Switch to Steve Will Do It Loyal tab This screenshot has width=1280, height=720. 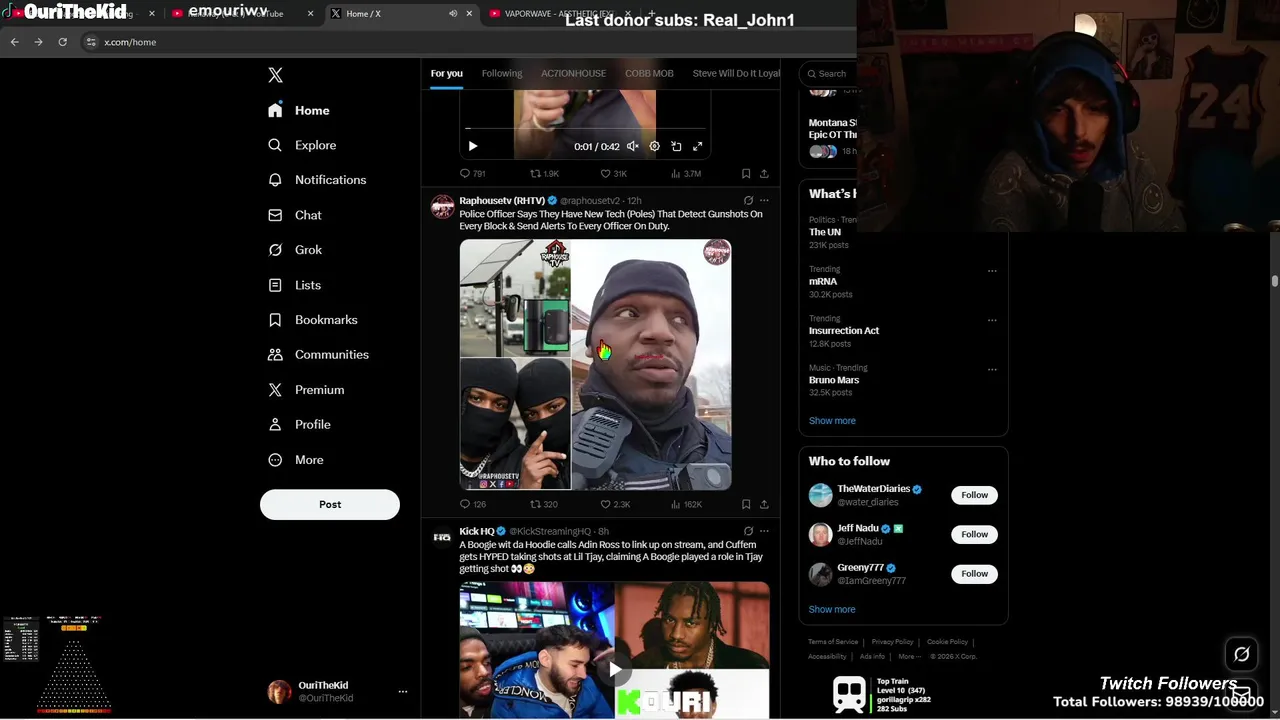click(736, 73)
